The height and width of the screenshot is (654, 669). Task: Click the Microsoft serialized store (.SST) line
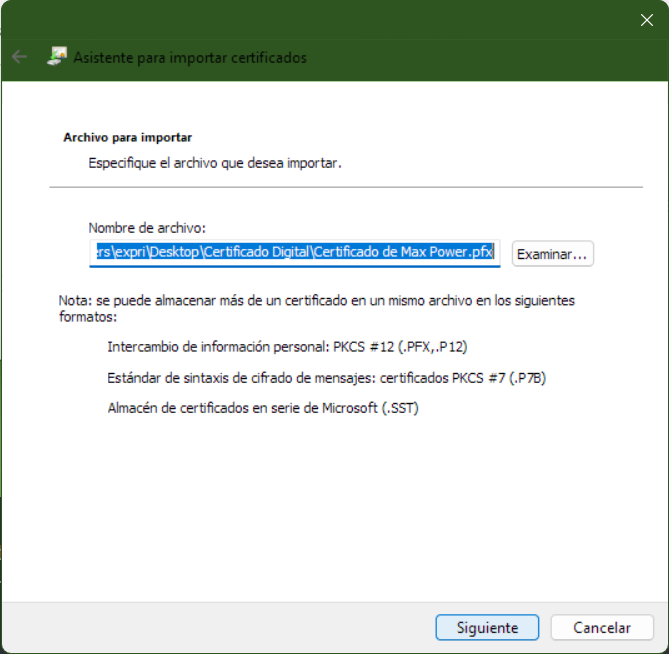262,408
